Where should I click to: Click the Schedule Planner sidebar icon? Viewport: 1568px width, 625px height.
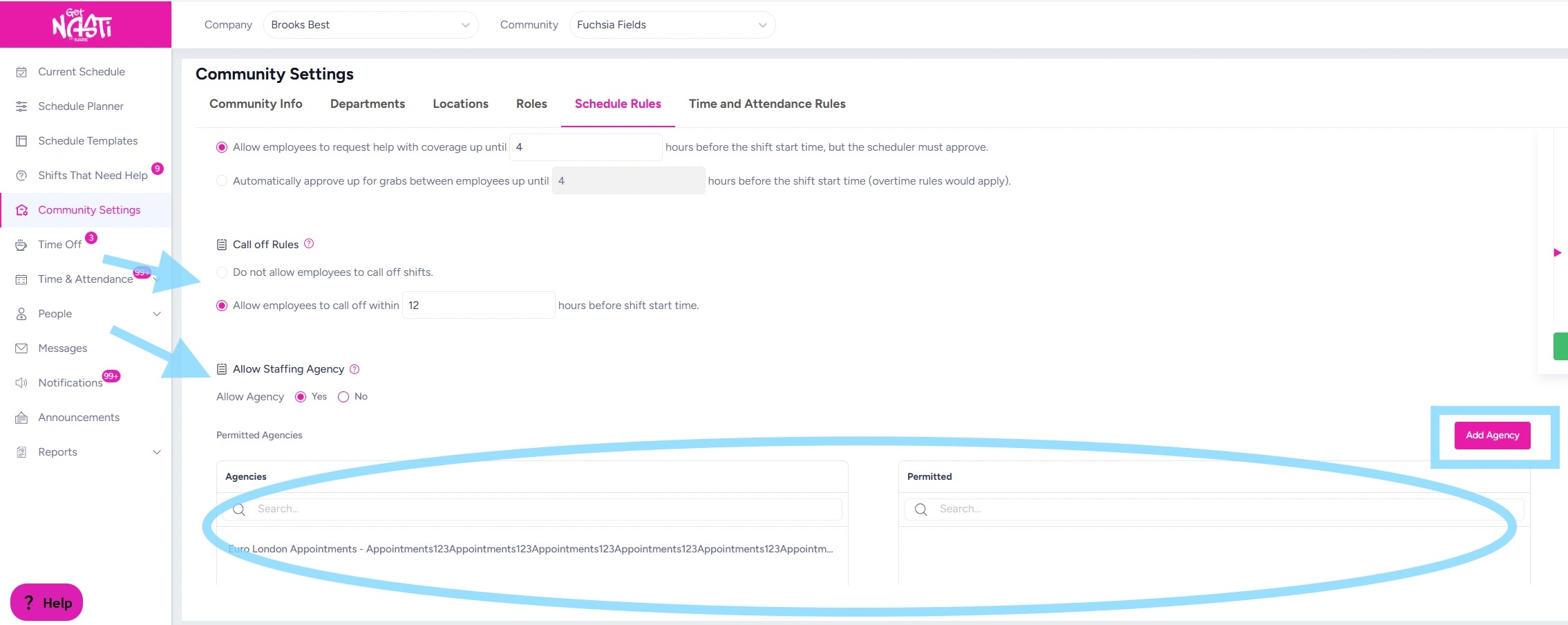[21, 106]
